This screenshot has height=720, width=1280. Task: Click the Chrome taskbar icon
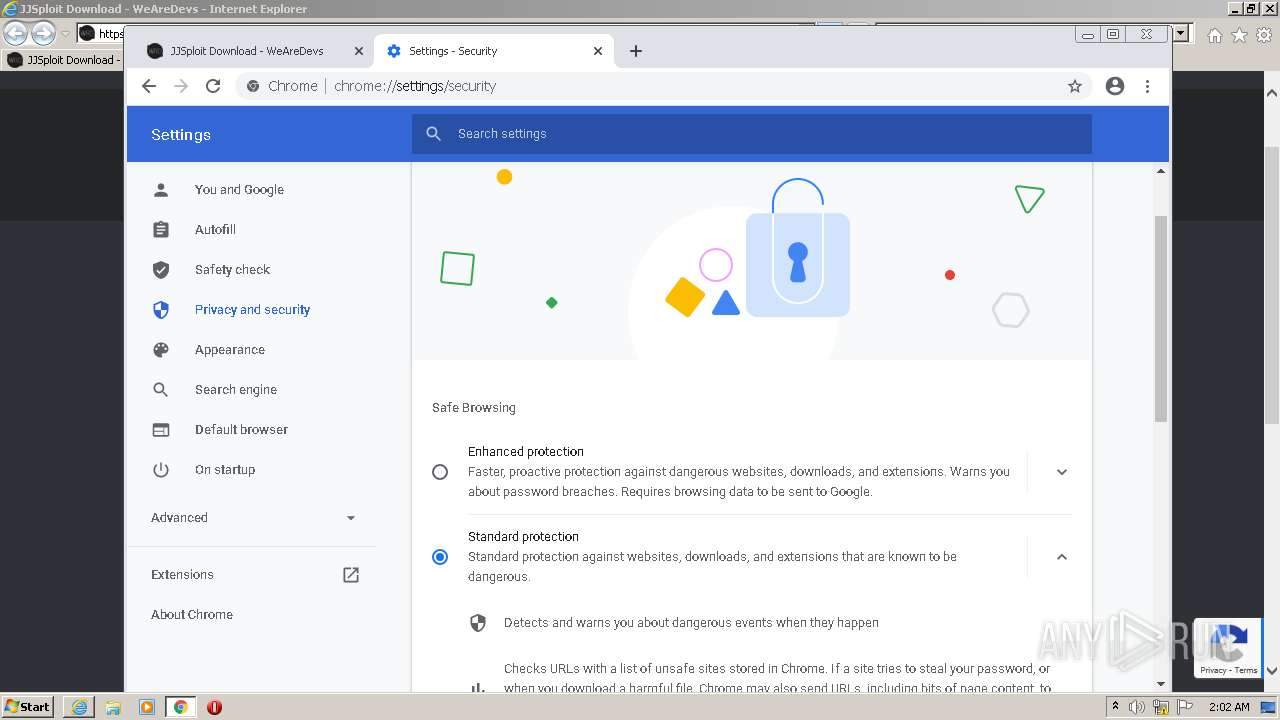pyautogui.click(x=180, y=707)
